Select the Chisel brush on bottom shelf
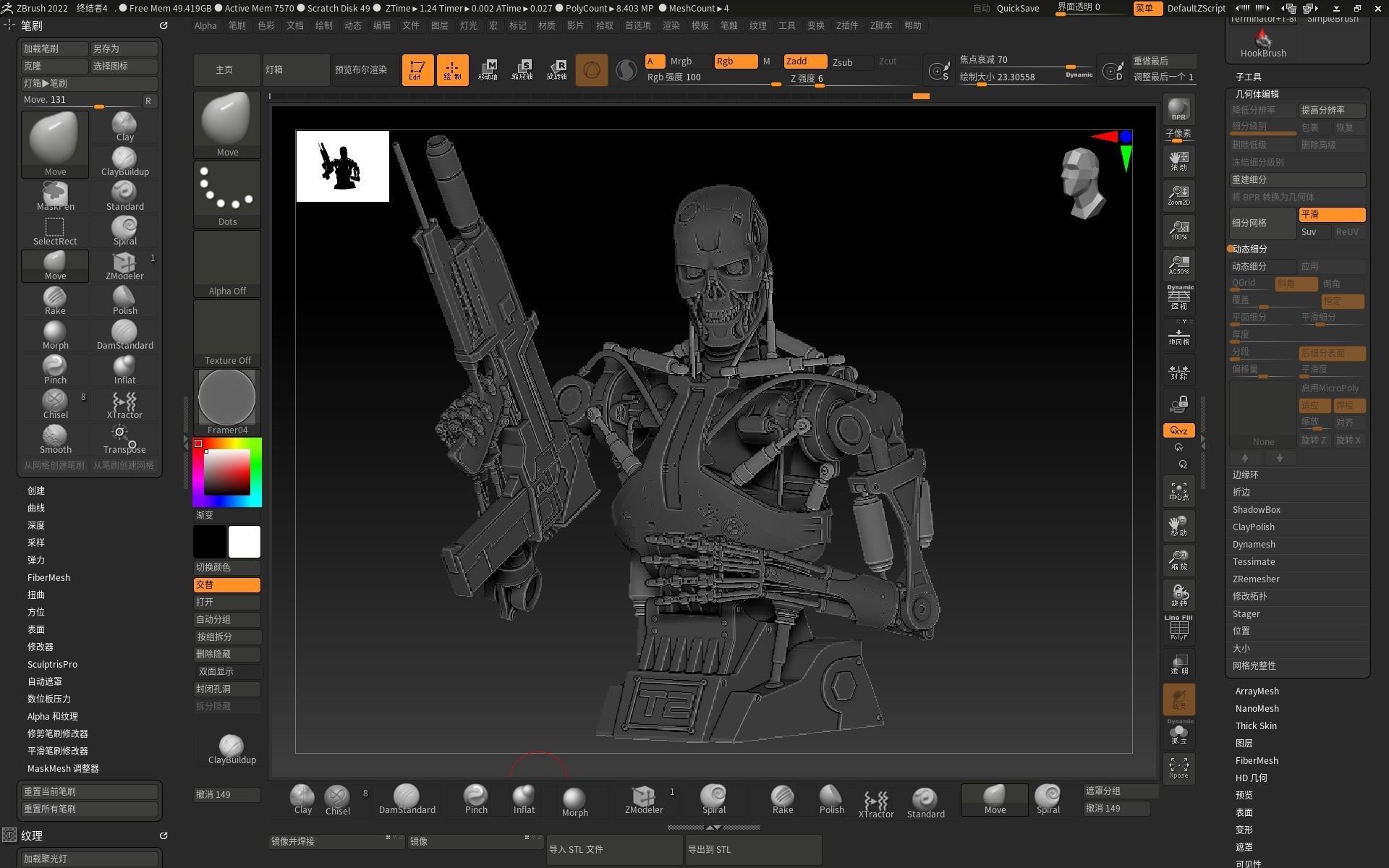 (338, 800)
